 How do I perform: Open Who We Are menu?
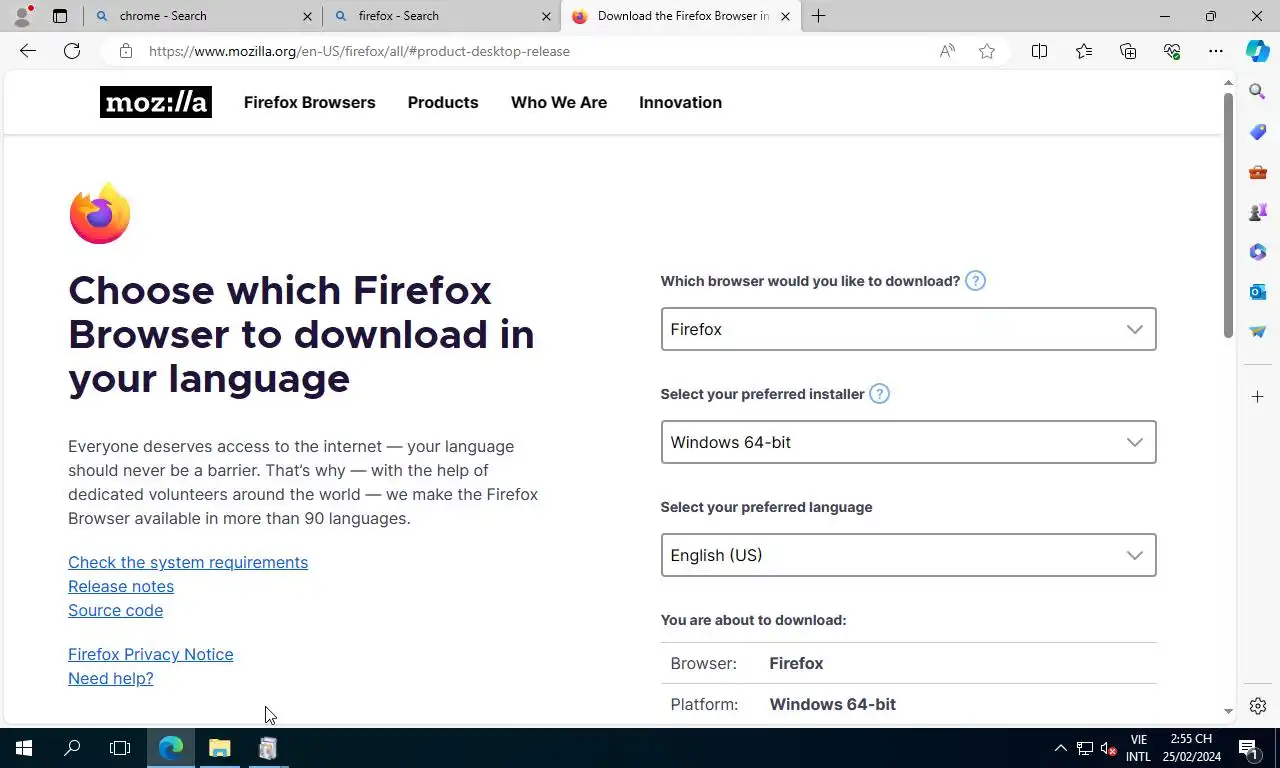pos(559,102)
